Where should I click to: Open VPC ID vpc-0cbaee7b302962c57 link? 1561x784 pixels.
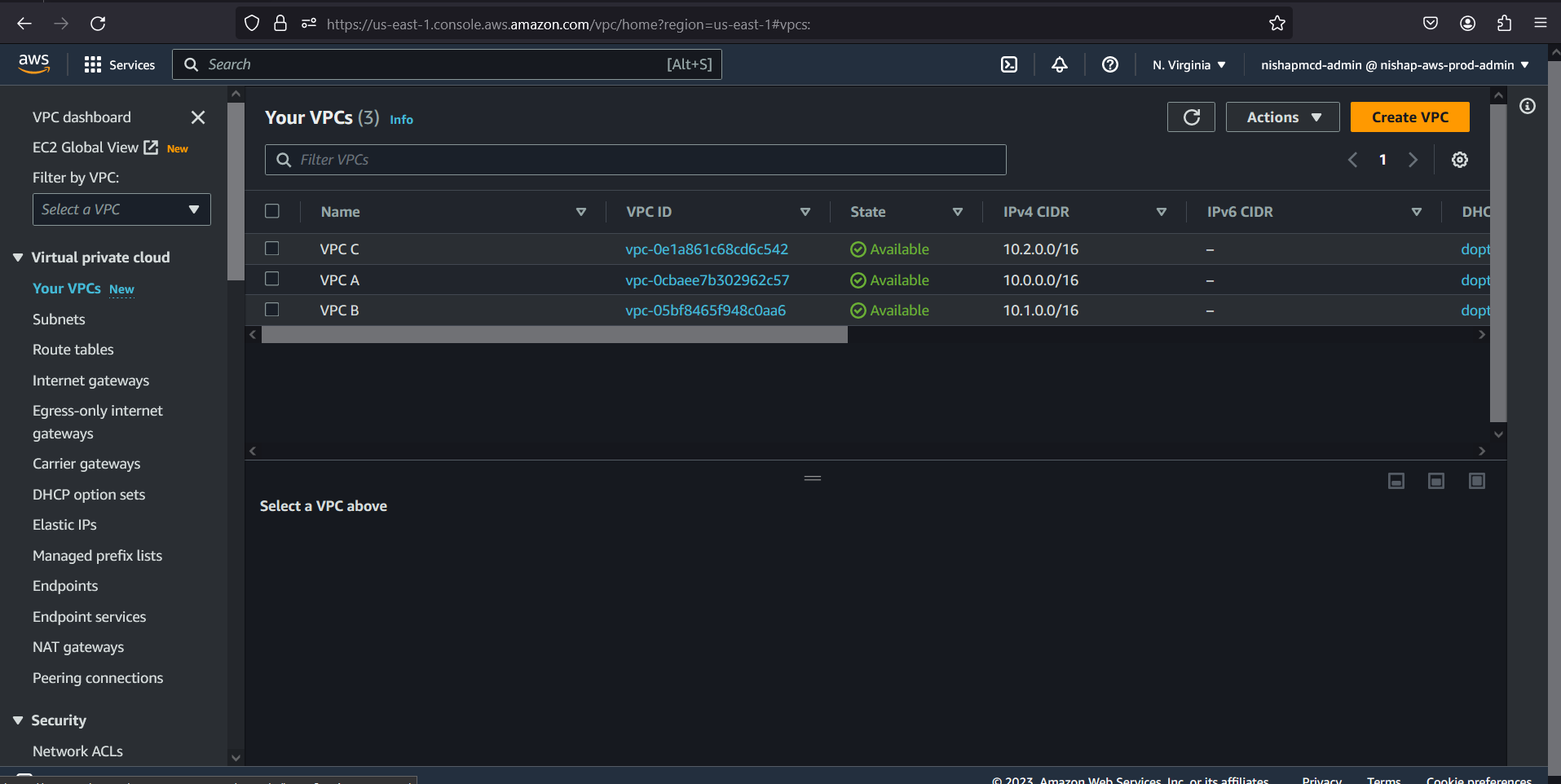tap(707, 280)
